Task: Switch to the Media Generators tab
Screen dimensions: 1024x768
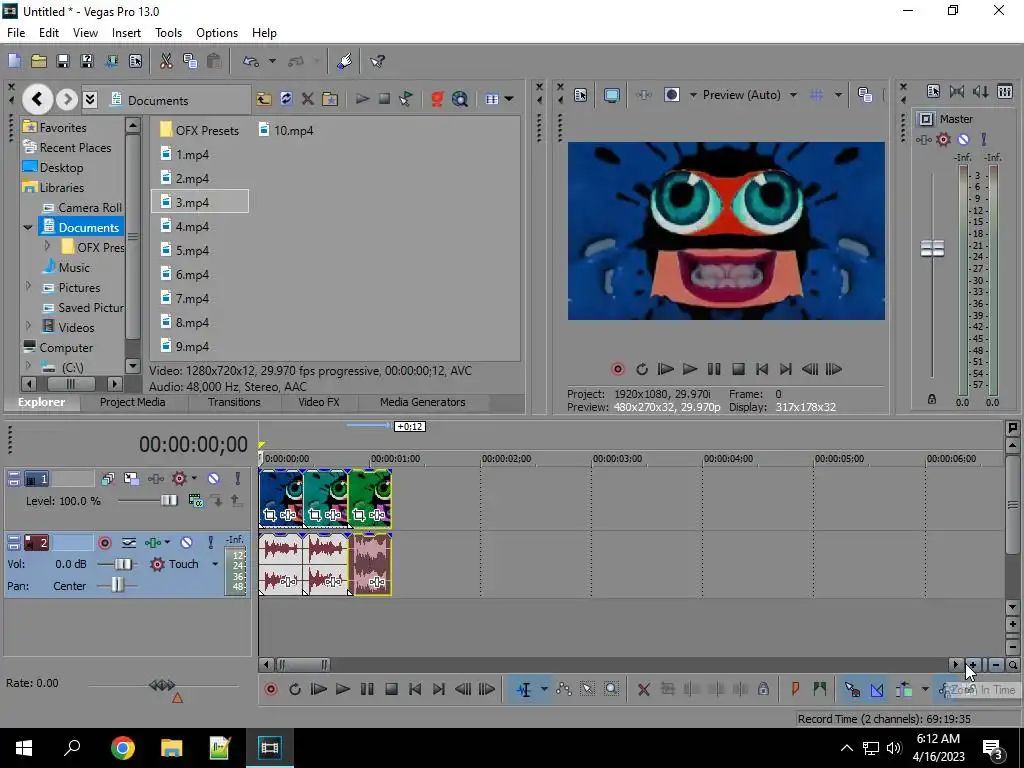Action: pos(423,402)
